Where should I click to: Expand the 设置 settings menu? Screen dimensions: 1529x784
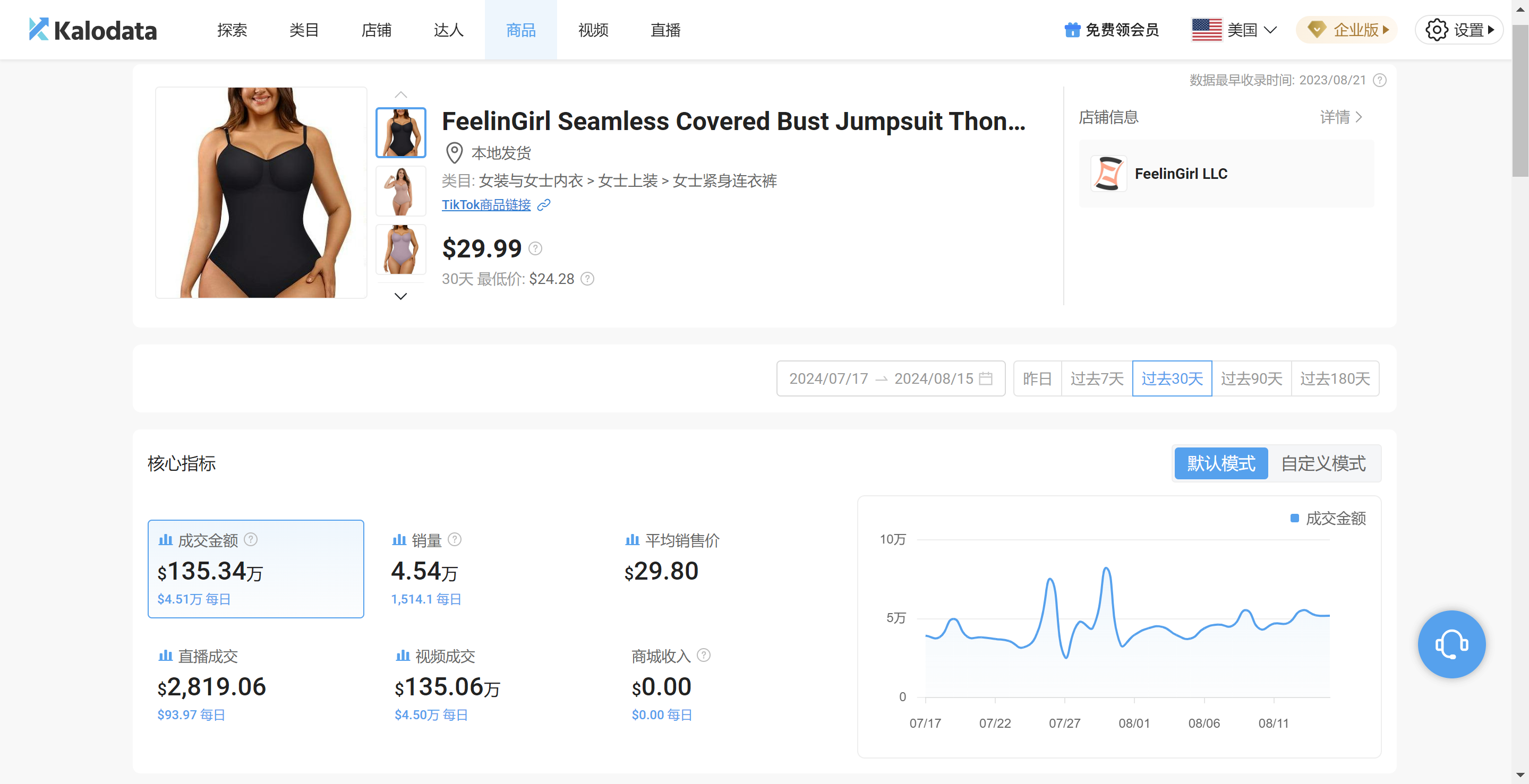1459,30
